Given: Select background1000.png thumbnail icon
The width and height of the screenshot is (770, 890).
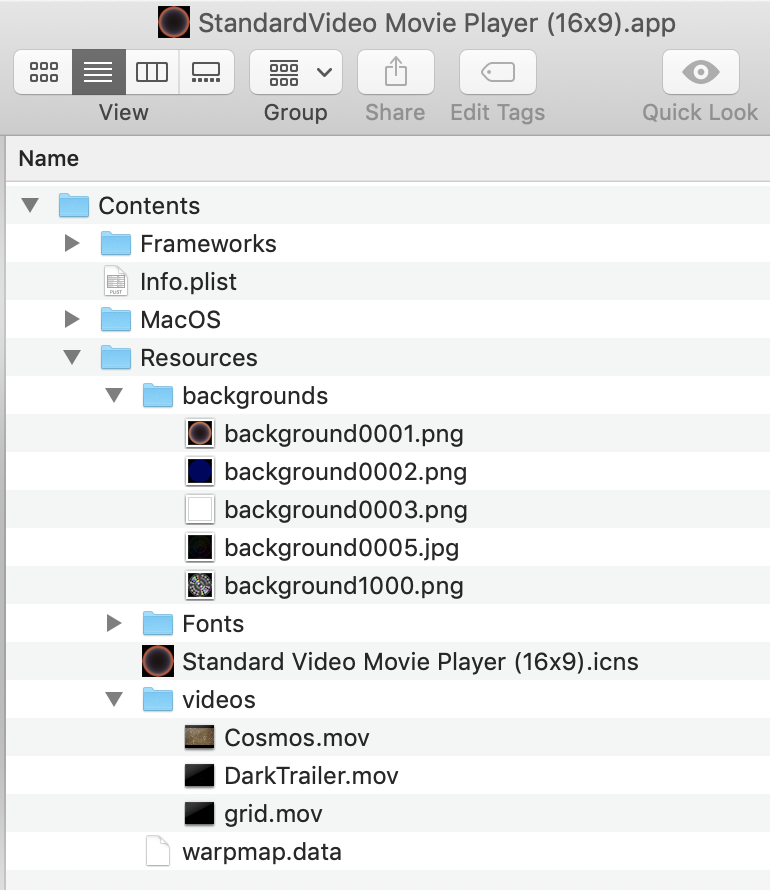Looking at the screenshot, I should click(200, 585).
